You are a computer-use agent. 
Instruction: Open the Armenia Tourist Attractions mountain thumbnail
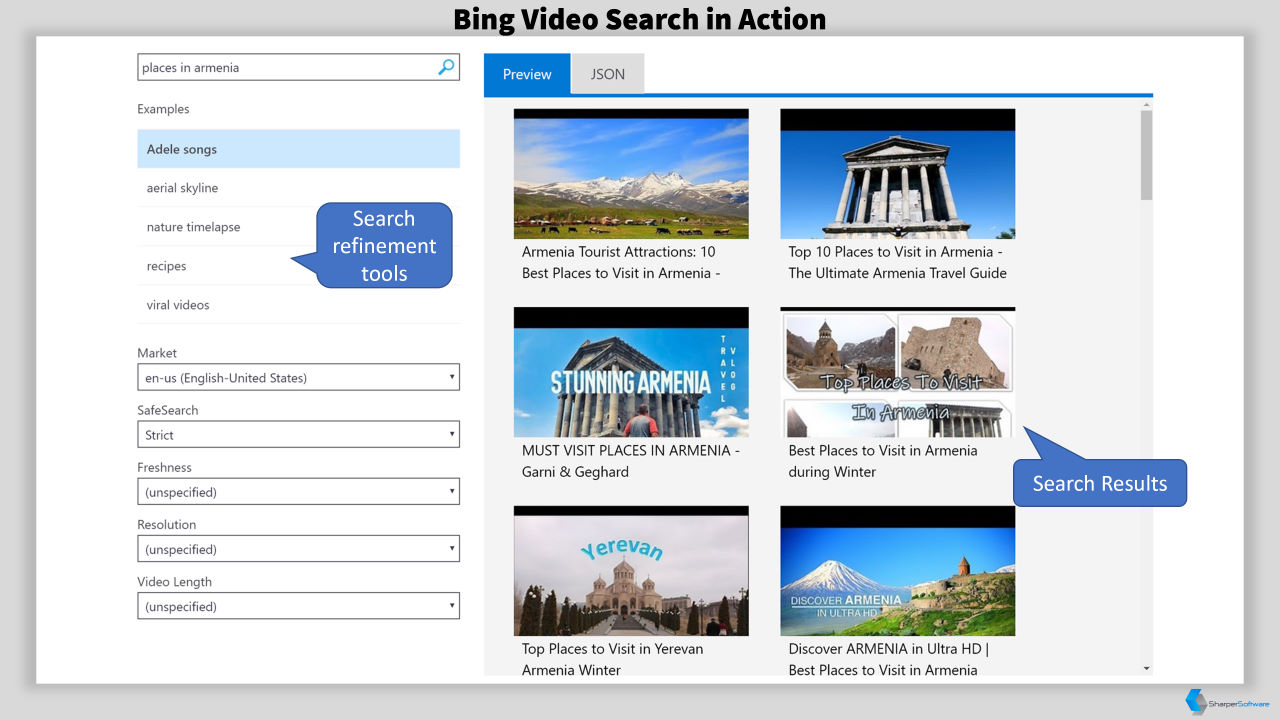tap(631, 174)
